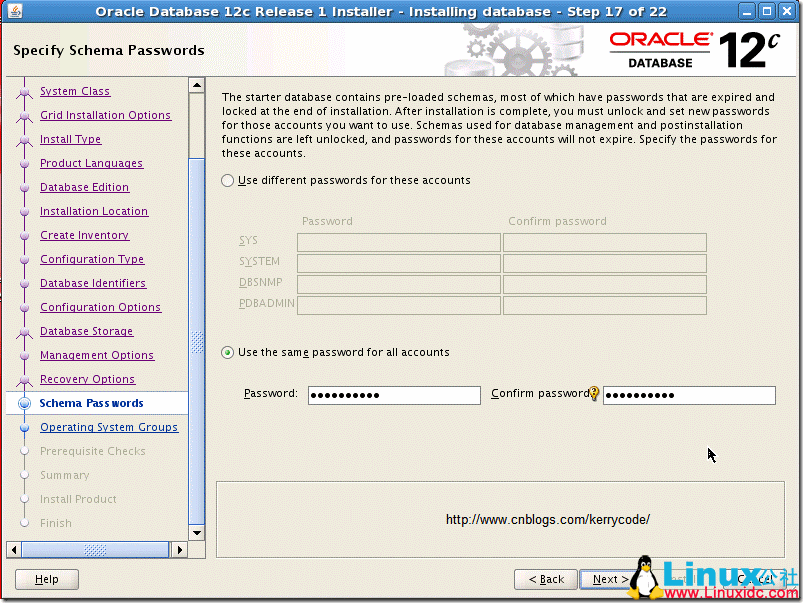Click the question mark help icon beside Confirm password

point(594,393)
